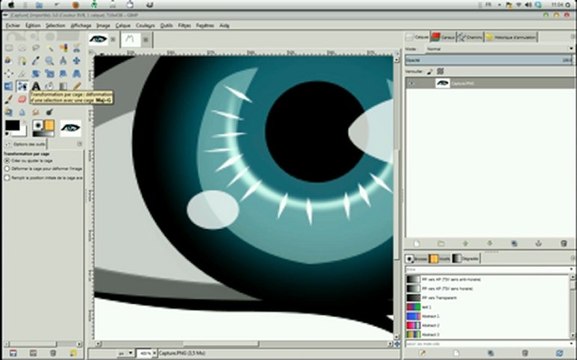Duplicate the layer in Calques panel
The height and width of the screenshot is (360, 577).
(514, 243)
